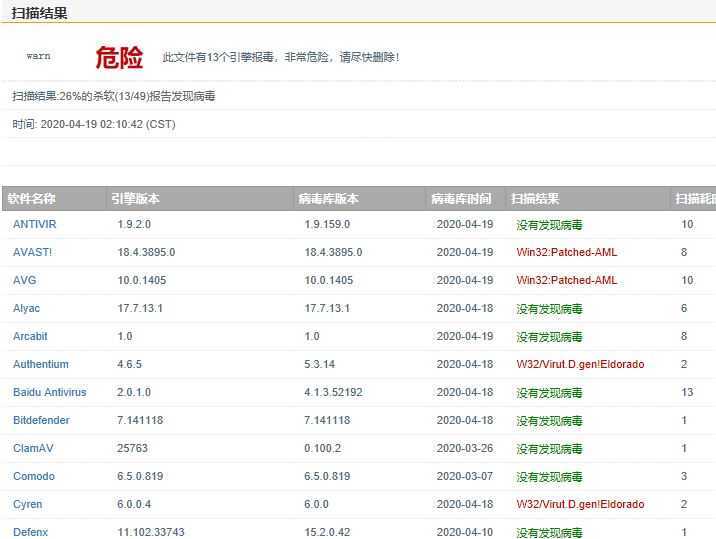
Task: Click ANTIVIR's 没有发现病毒 result
Action: (549, 225)
